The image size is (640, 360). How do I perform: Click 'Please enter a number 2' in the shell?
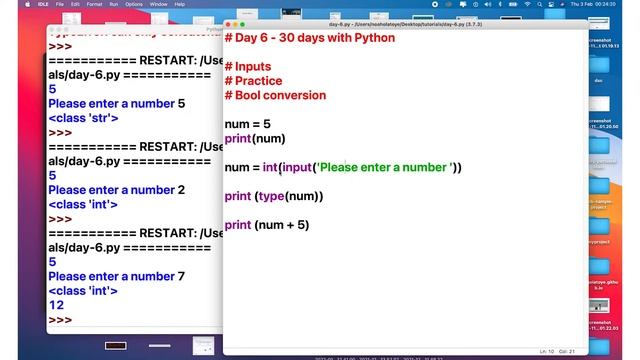116,190
